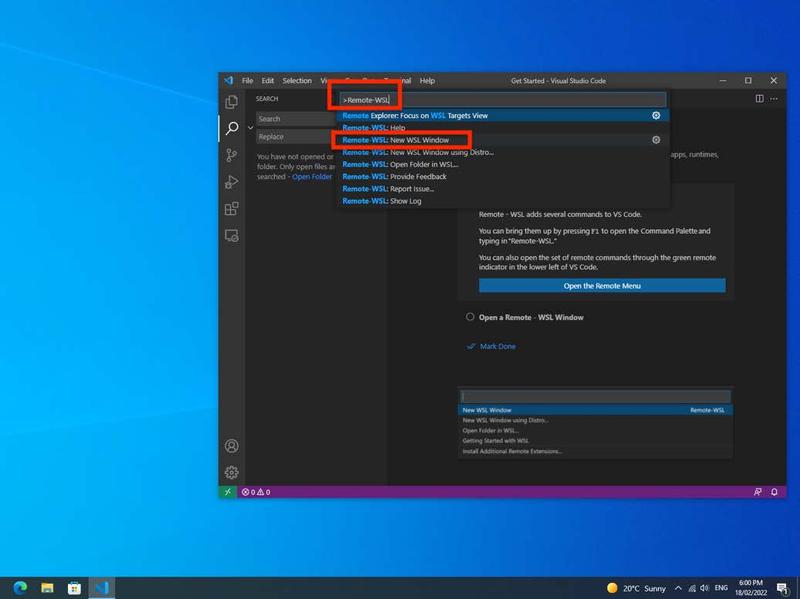This screenshot has height=599, width=800.
Task: Open the Edit menu
Action: (268, 81)
